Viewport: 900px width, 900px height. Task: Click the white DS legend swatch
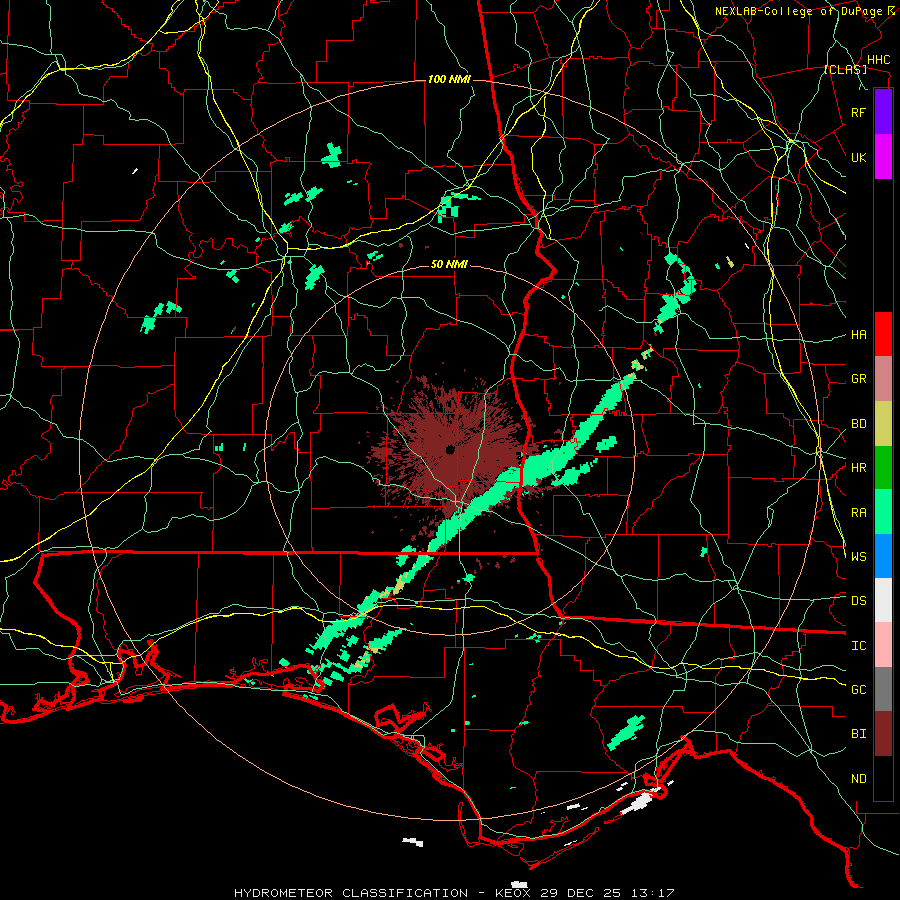pos(883,600)
